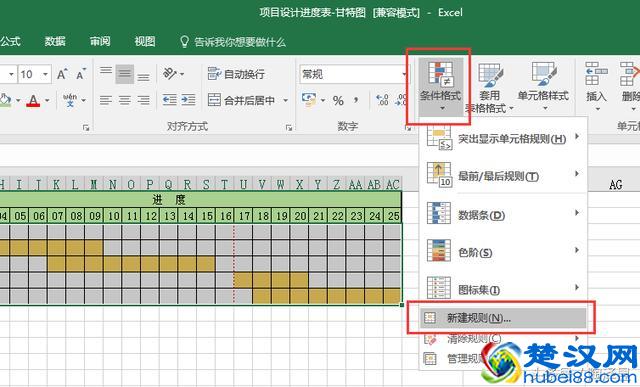The height and width of the screenshot is (387, 640).
Task: Decrease font size with the small A icon
Action: click(x=81, y=74)
